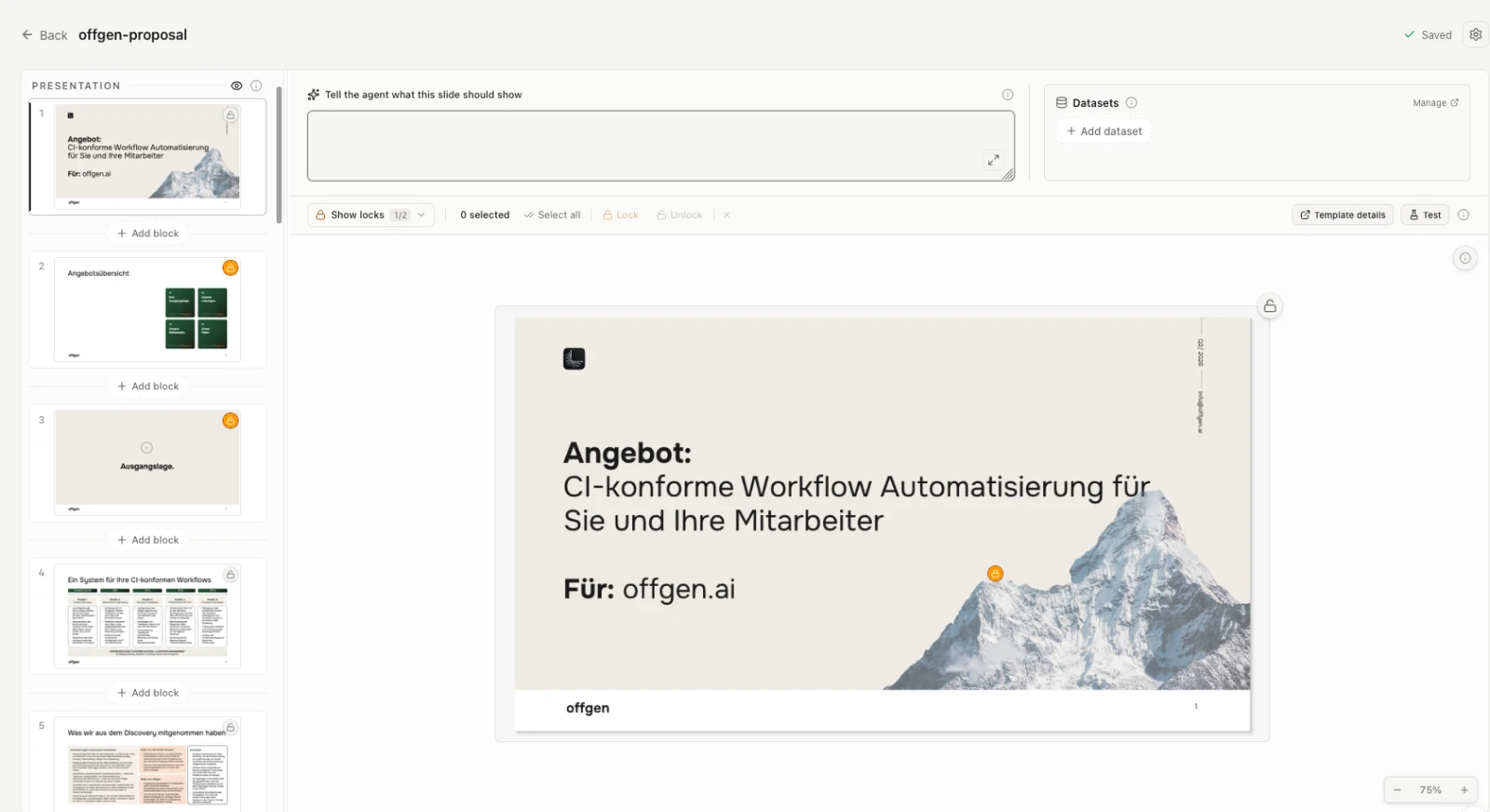Open the info icon beside PRESENTATION
The width and height of the screenshot is (1490, 812).
pos(256,86)
